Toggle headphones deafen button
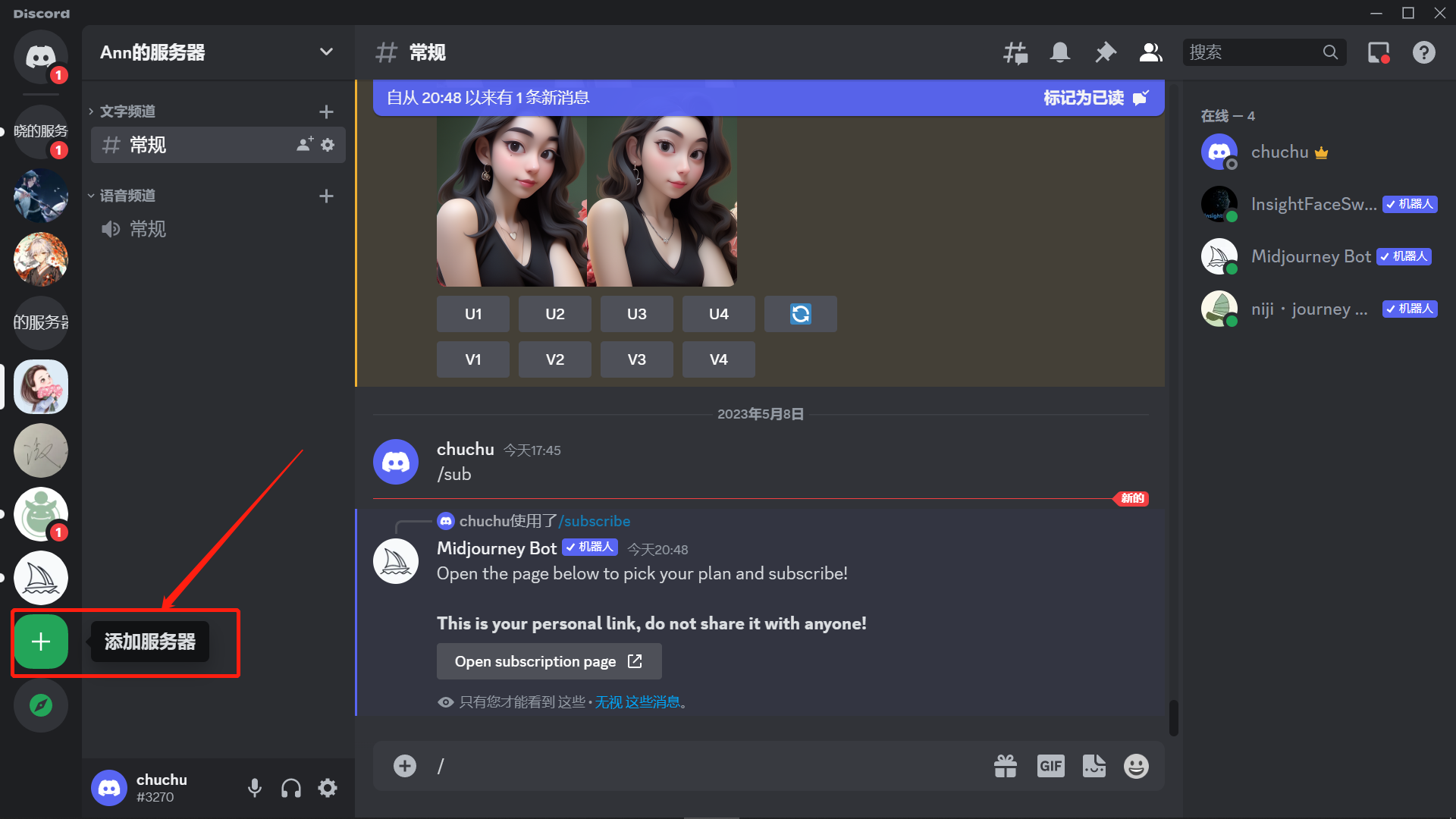Screen dimensions: 1456x819 pyautogui.click(x=291, y=788)
